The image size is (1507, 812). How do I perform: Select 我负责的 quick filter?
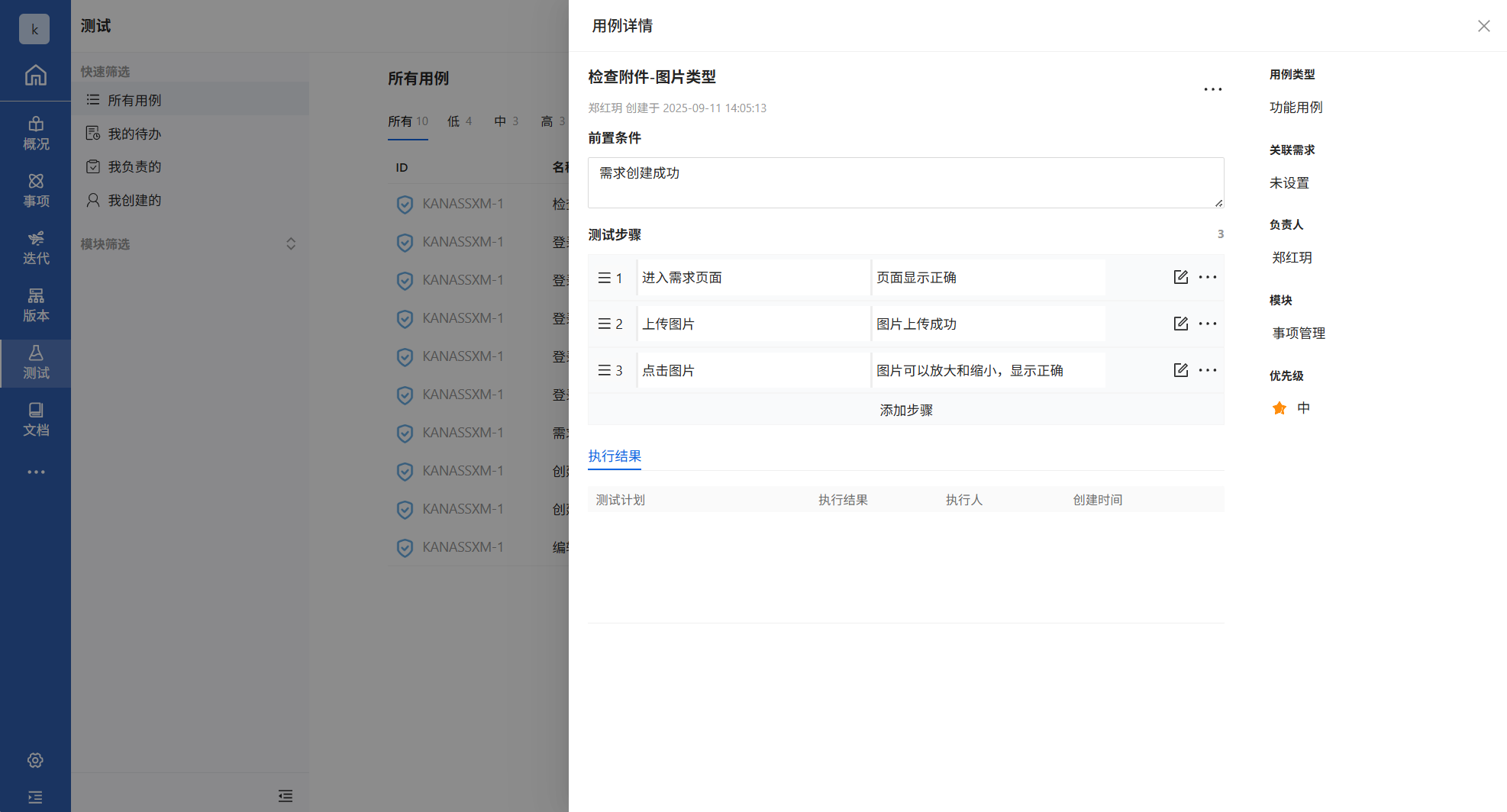[190, 166]
